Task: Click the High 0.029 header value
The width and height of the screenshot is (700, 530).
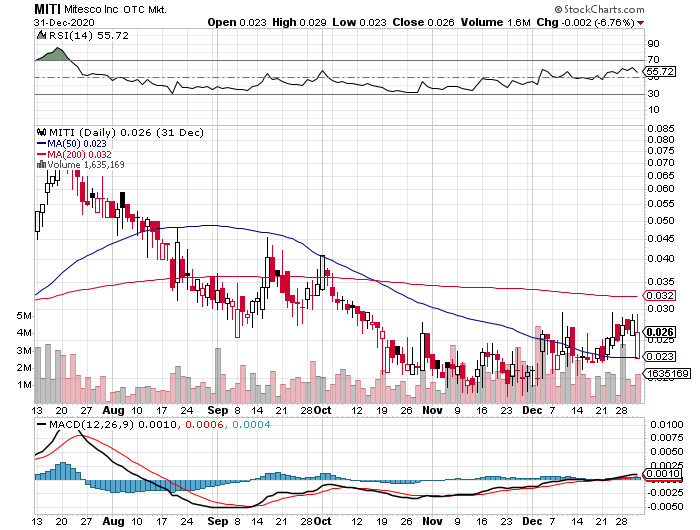Action: pyautogui.click(x=299, y=22)
